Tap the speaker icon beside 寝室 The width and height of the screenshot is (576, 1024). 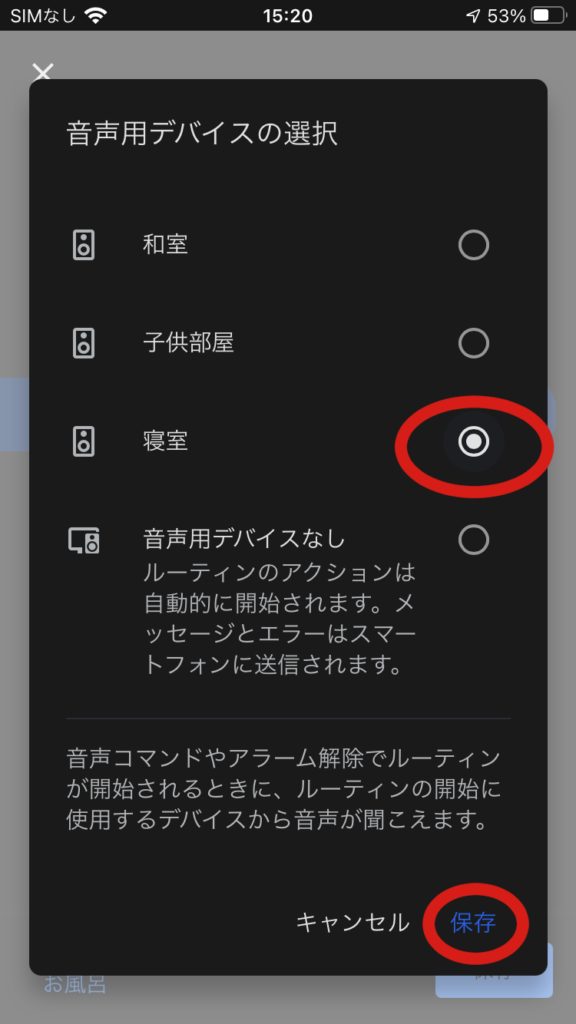coord(84,441)
